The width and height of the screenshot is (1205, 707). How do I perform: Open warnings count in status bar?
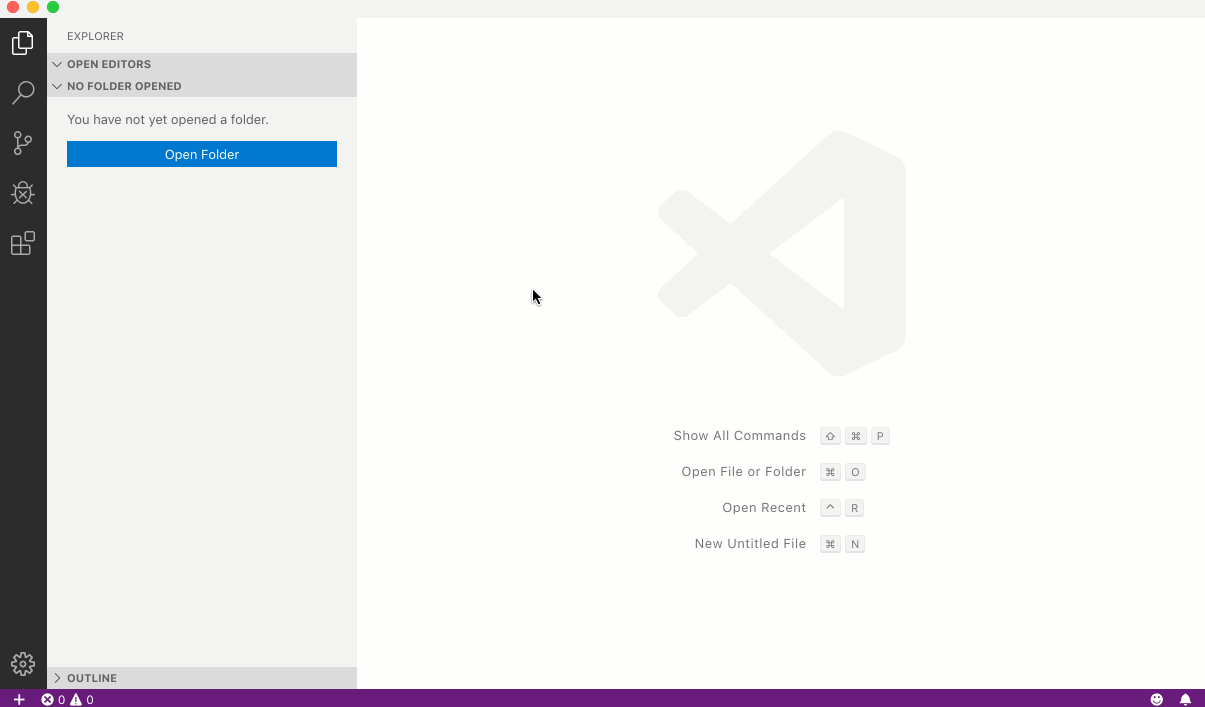(x=82, y=699)
